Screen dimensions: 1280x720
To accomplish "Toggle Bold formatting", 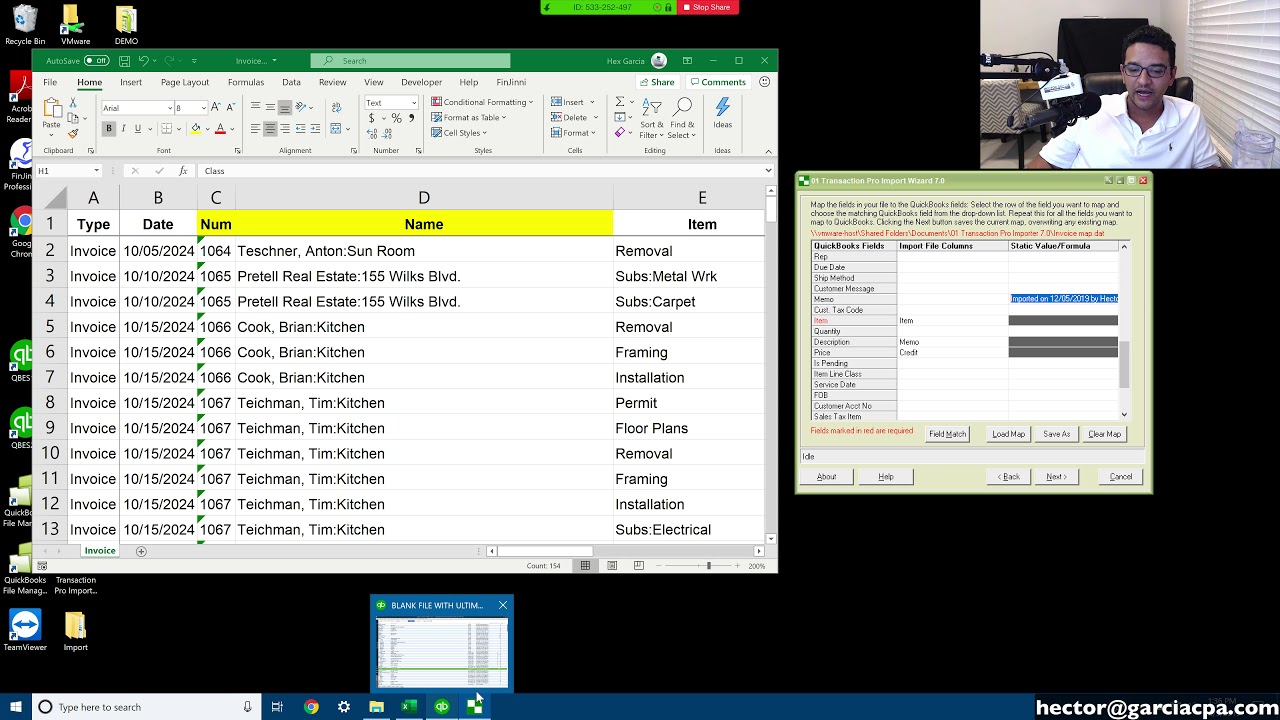I will pos(108,129).
